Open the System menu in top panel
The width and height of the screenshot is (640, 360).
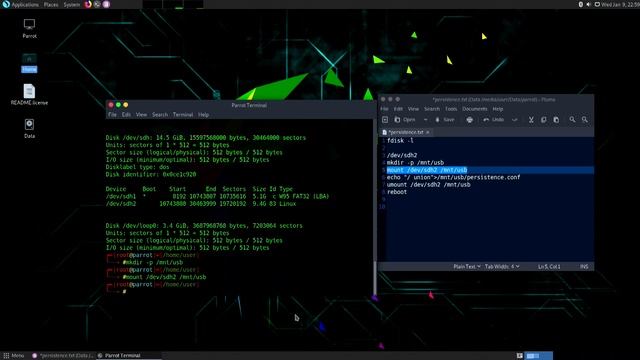coord(71,4)
